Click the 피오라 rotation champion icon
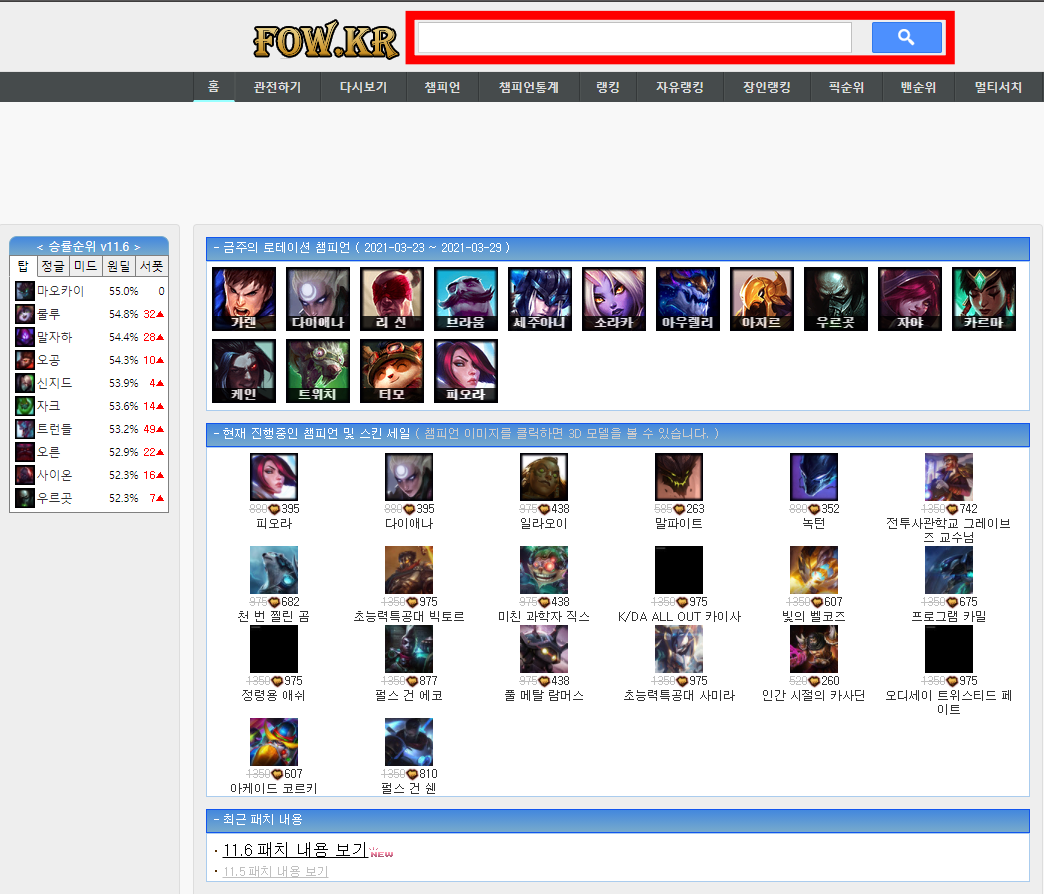The height and width of the screenshot is (894, 1044). (x=465, y=371)
